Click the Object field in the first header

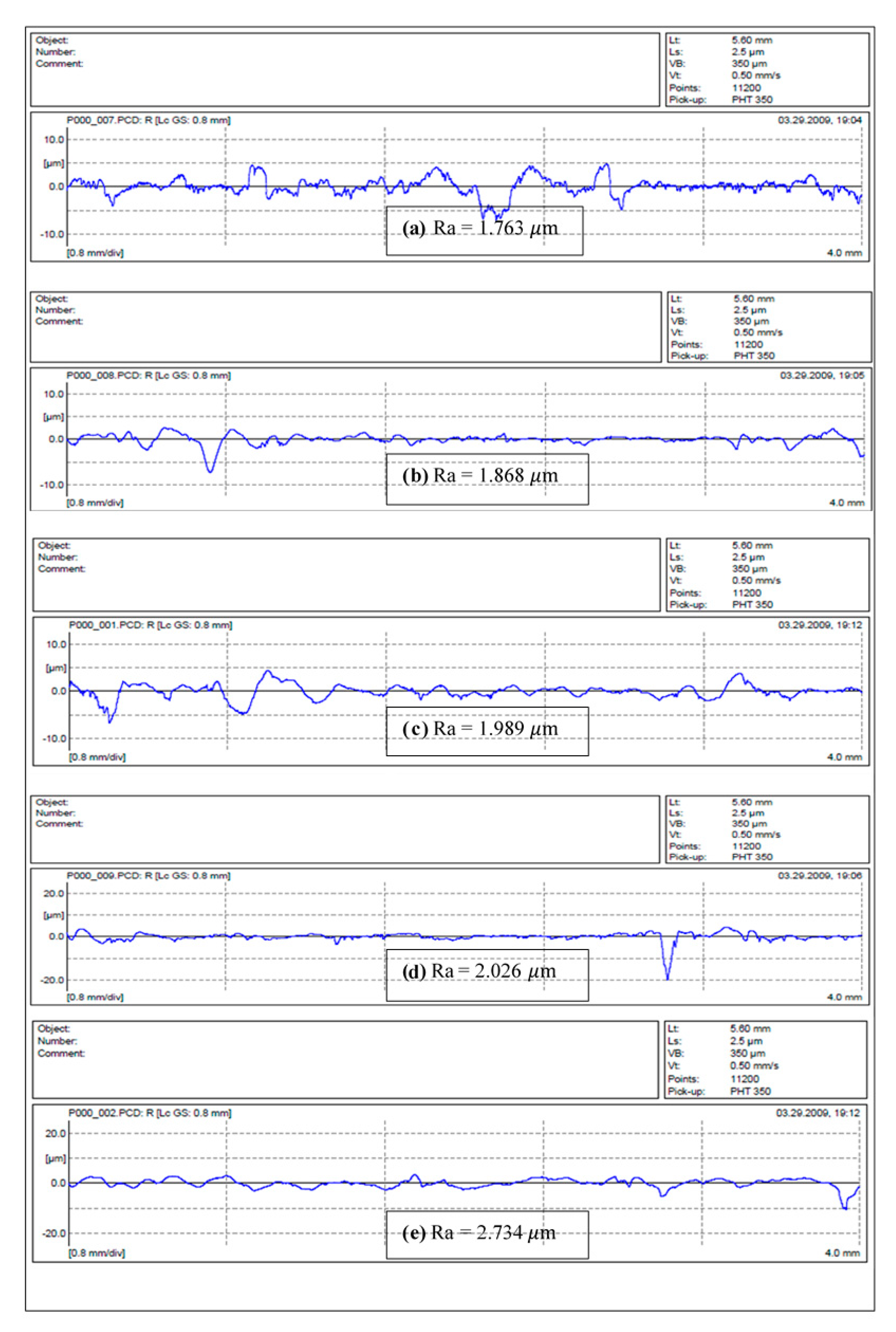pos(52,40)
